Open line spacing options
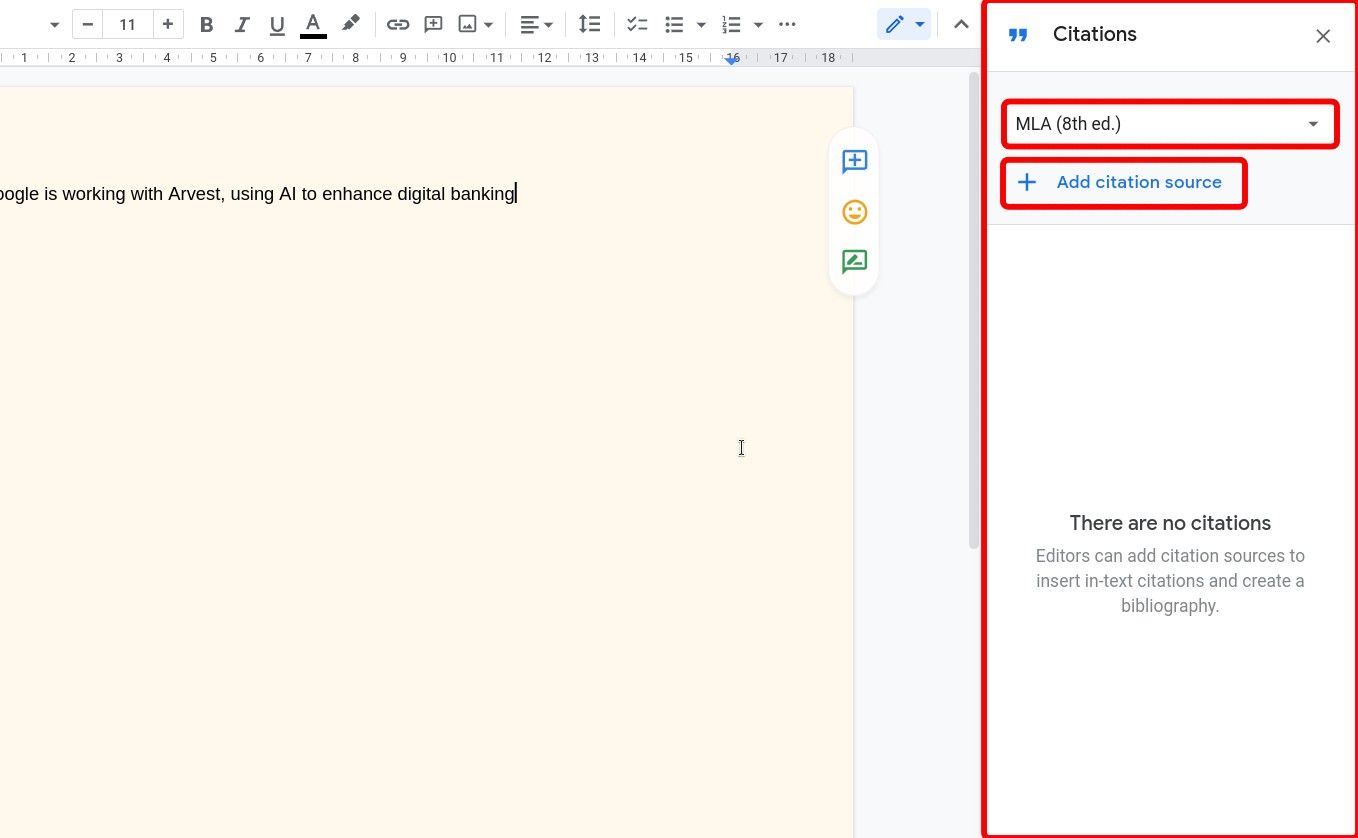Viewport: 1358px width, 838px height. (x=590, y=24)
